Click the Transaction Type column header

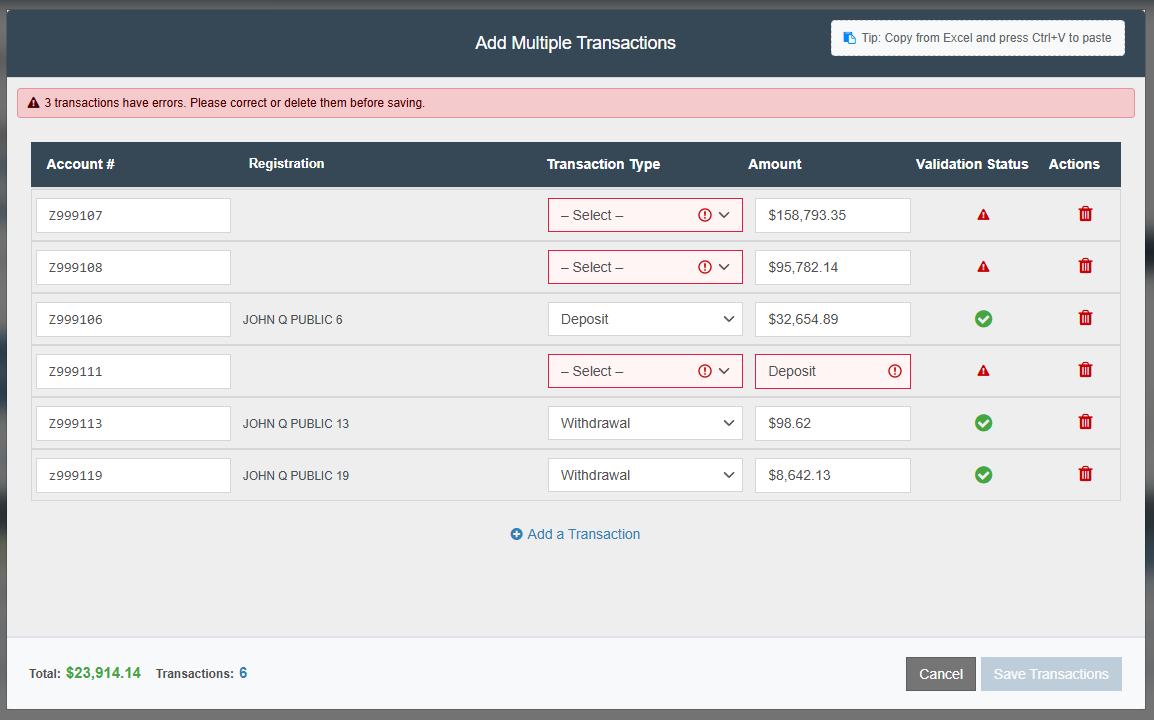(x=603, y=164)
